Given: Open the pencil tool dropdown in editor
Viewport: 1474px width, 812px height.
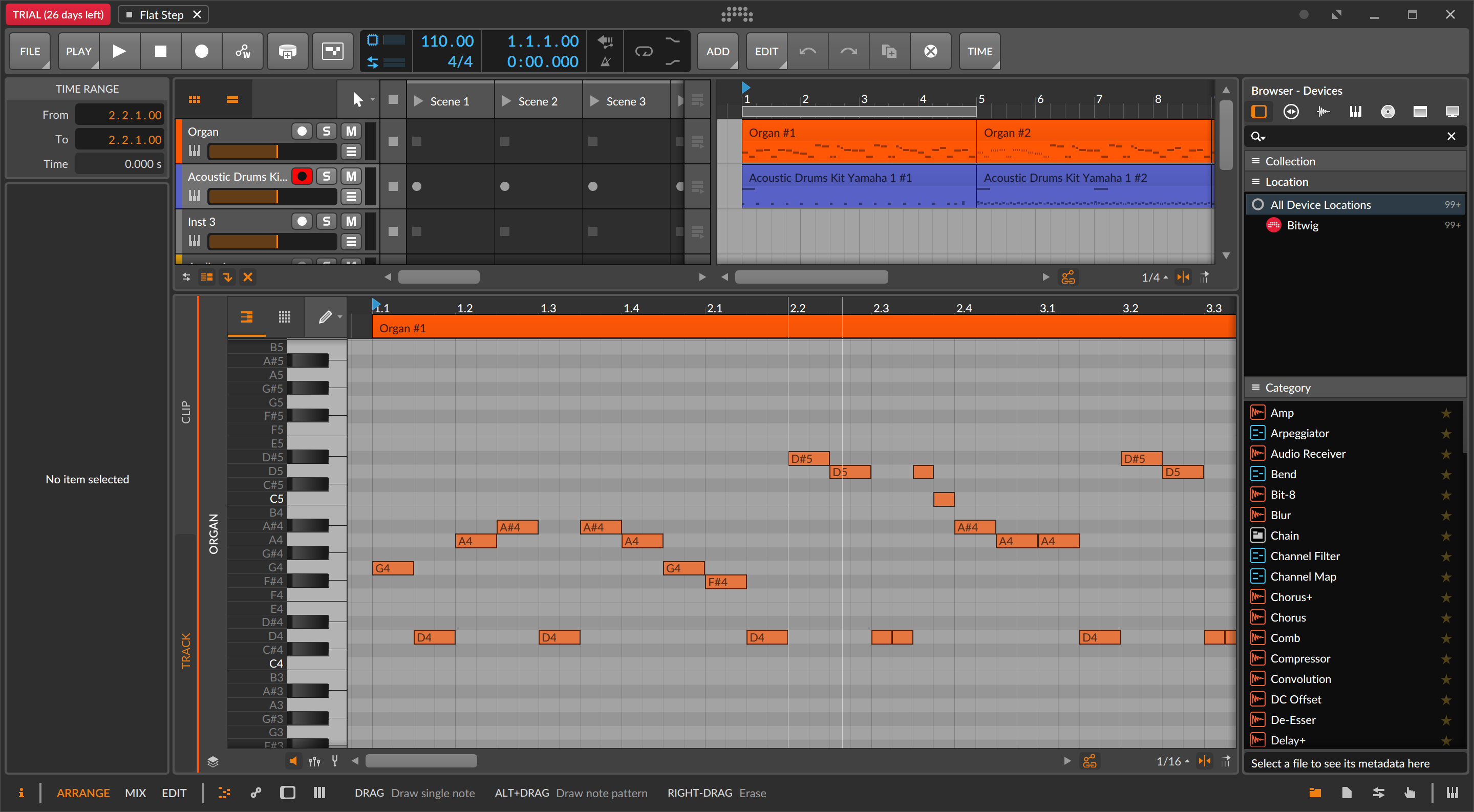Looking at the screenshot, I should pos(340,316).
